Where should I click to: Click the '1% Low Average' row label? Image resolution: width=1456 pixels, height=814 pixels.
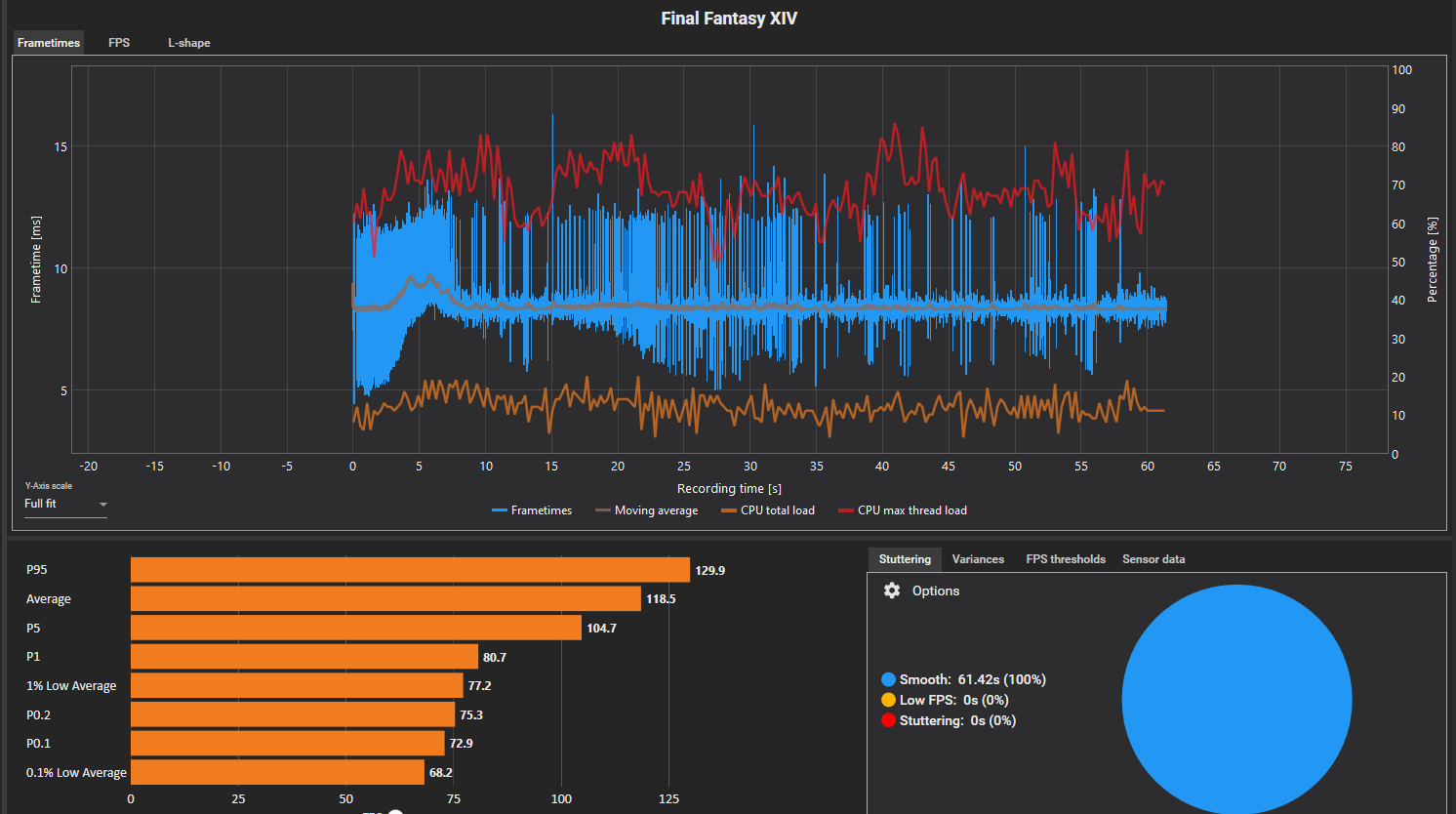pos(71,686)
